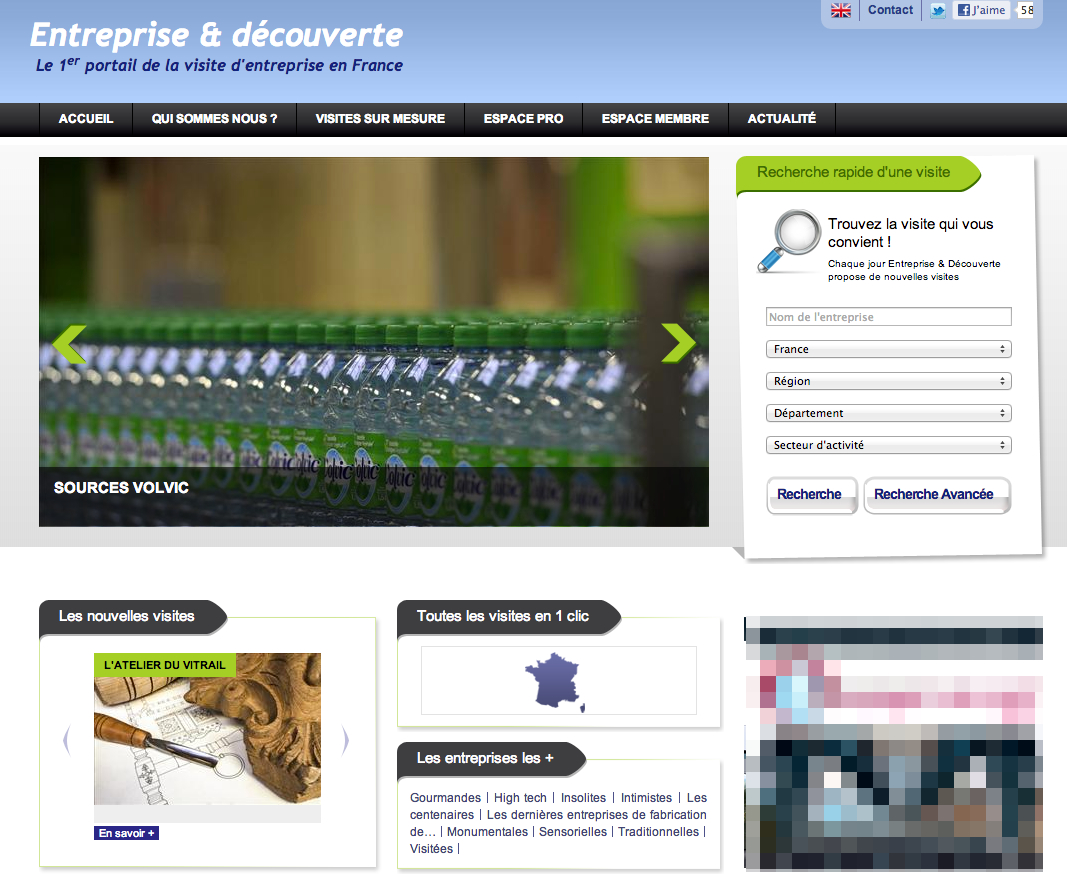Open the Secteur d'activité dropdown
The image size is (1067, 885).
click(889, 445)
